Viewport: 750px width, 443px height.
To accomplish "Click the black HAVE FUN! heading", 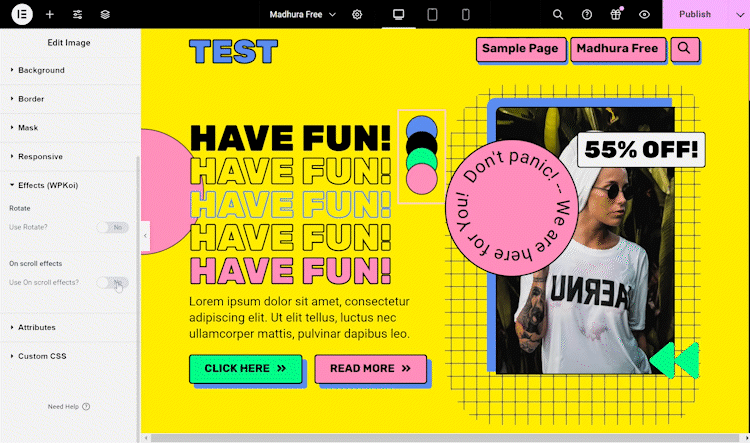I will [x=290, y=138].
